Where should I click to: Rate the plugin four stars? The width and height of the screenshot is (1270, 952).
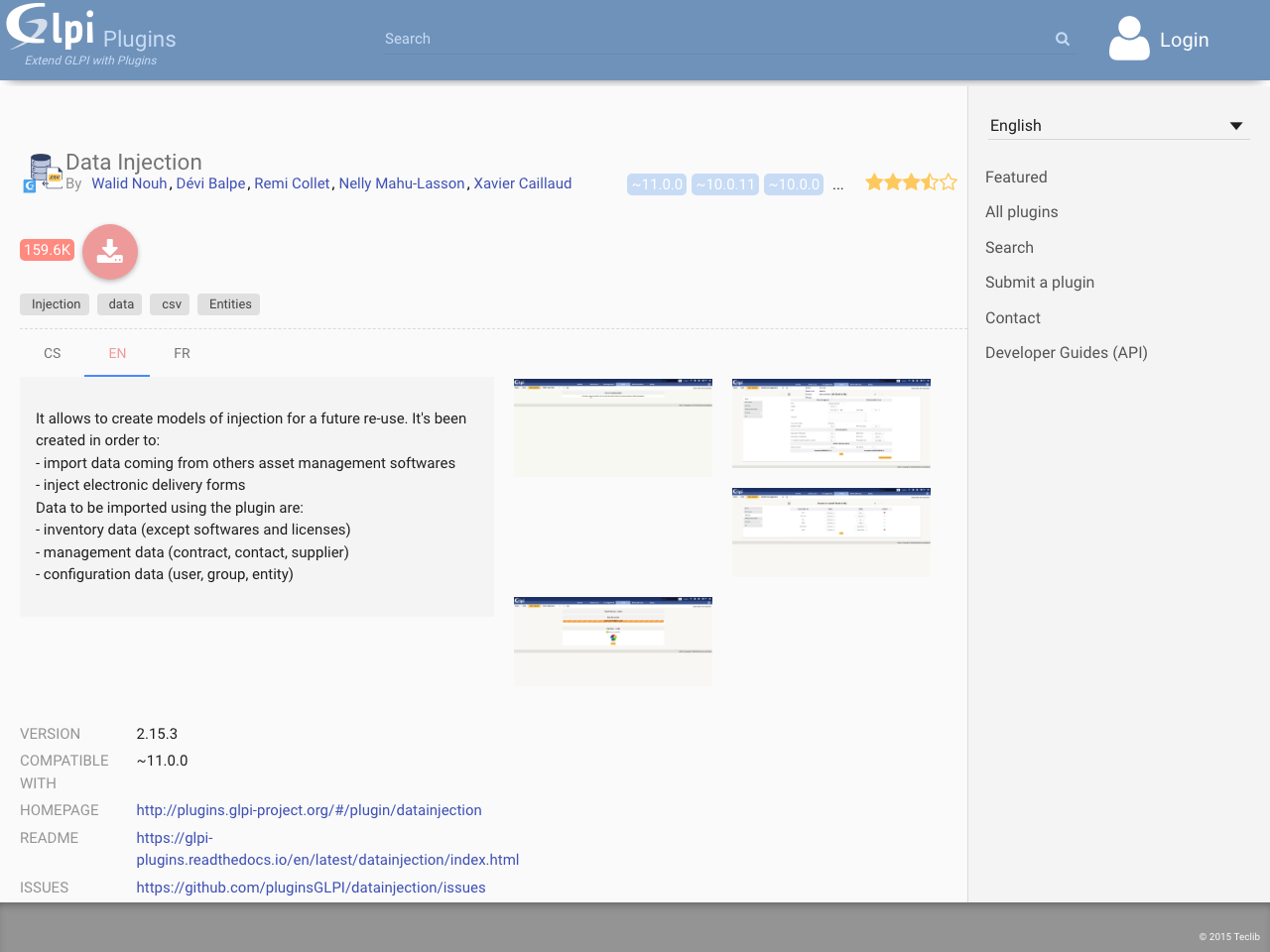(x=929, y=182)
